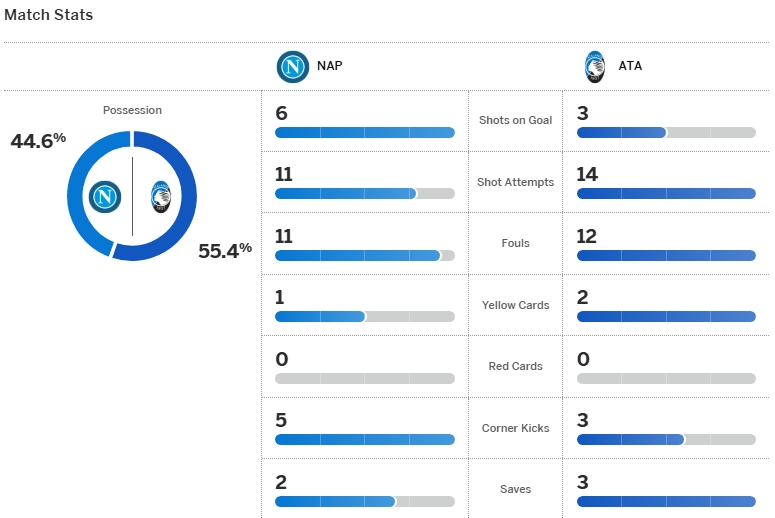
Task: Click the Possession chart title
Action: (132, 110)
